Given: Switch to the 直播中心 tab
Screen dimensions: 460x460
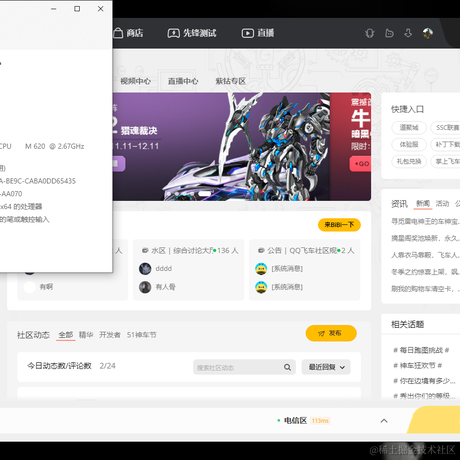Looking at the screenshot, I should coord(183,81).
